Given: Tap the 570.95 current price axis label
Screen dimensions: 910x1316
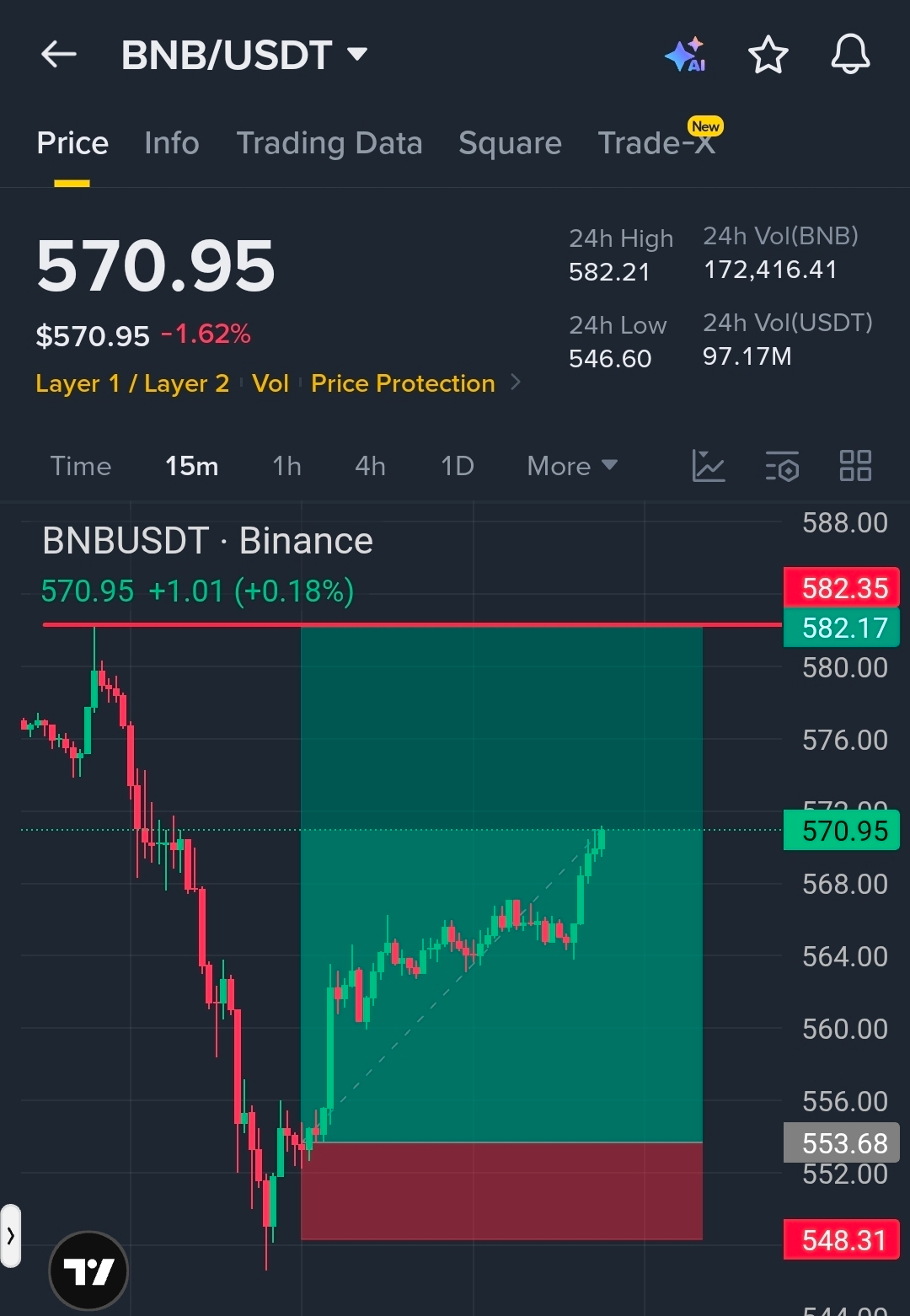Looking at the screenshot, I should tap(842, 831).
